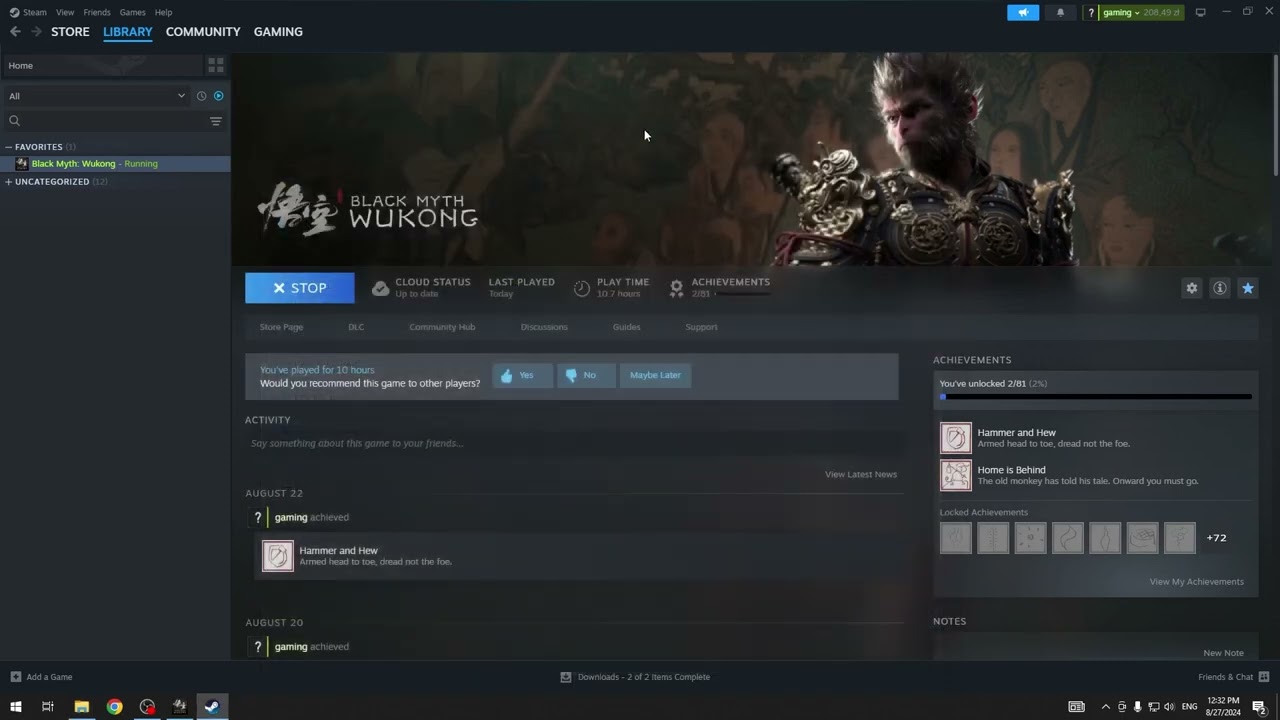Go to library Home
Image resolution: width=1280 pixels, height=720 pixels.
coord(102,65)
